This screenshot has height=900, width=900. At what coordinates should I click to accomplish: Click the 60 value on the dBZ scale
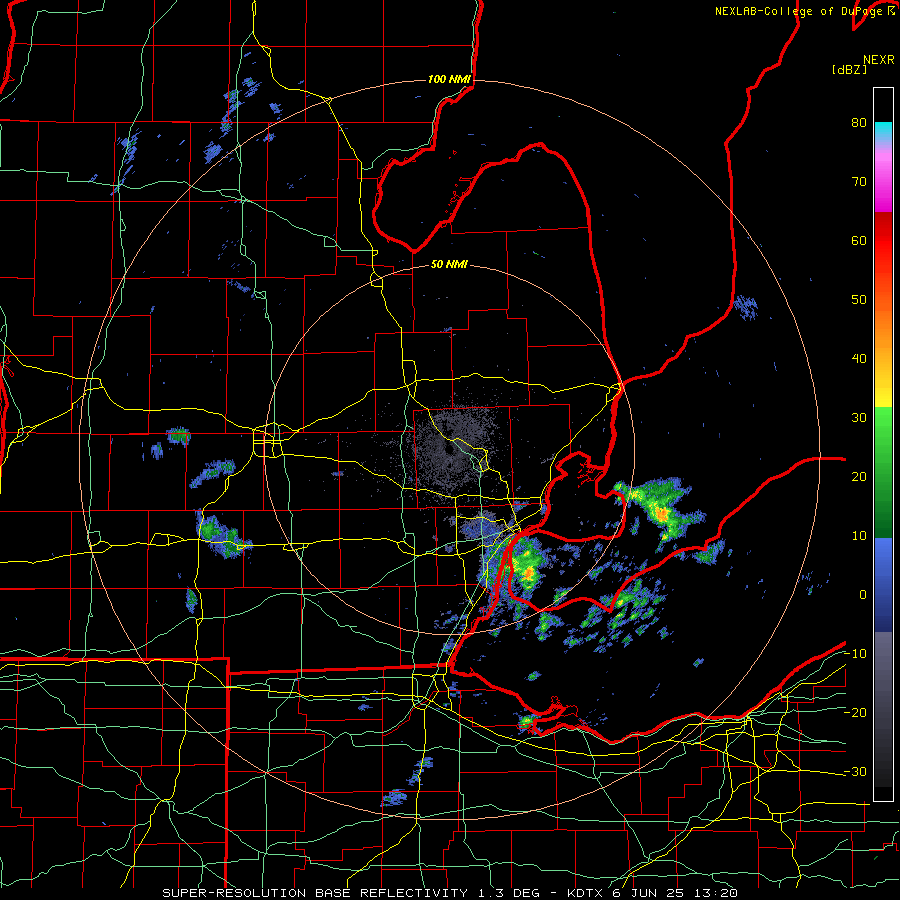pos(859,241)
